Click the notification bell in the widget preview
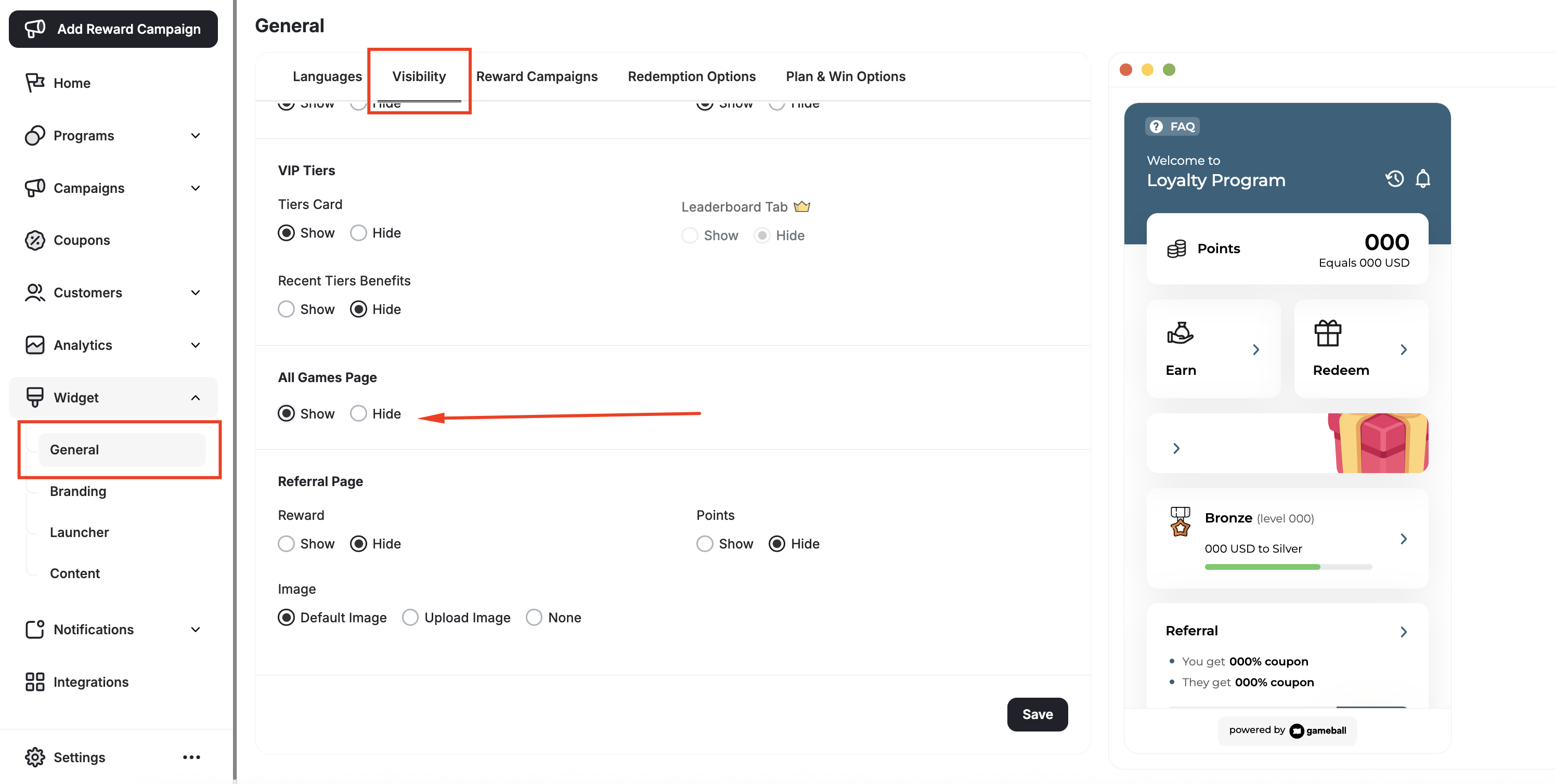Viewport: 1555px width, 784px height. [1423, 179]
